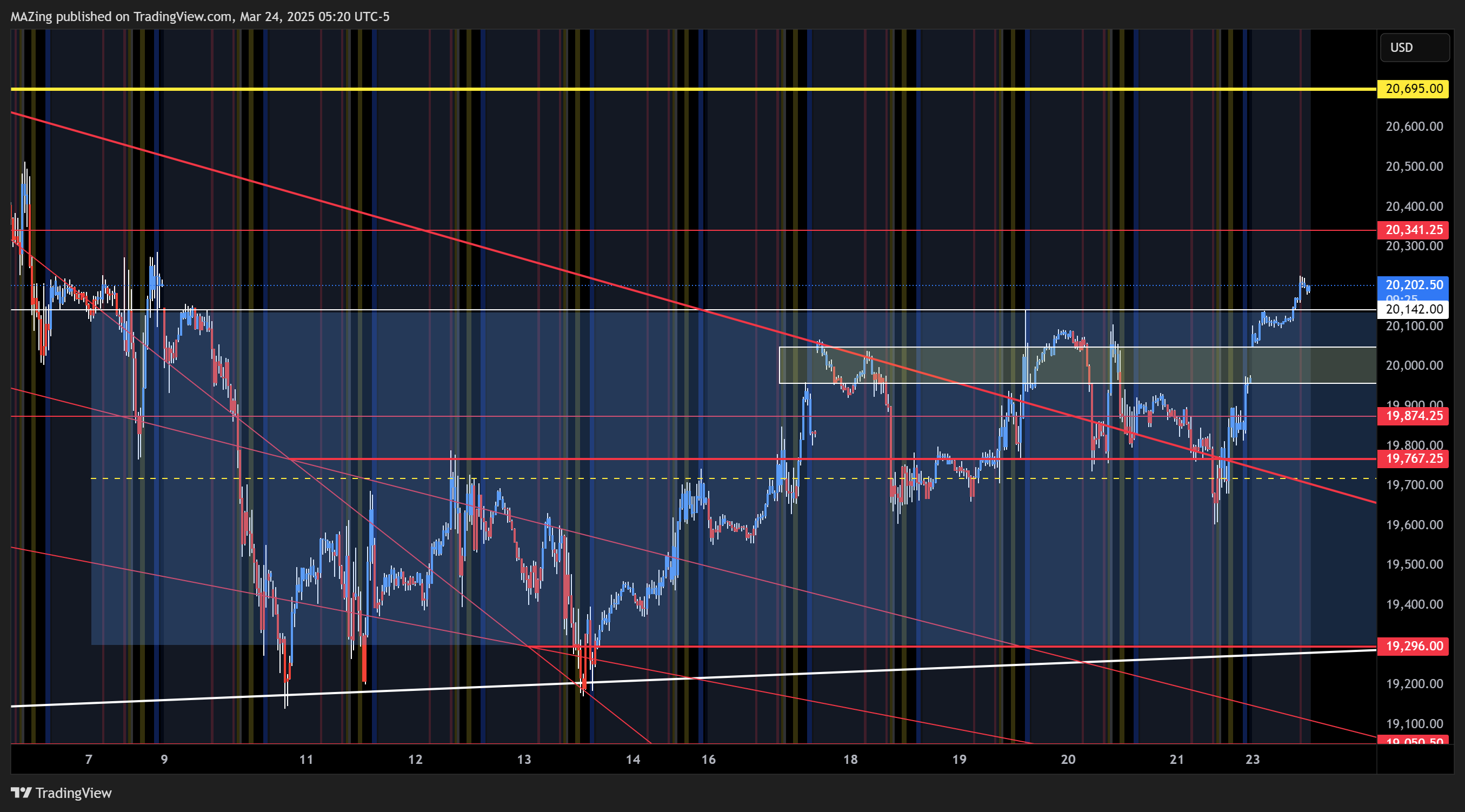1465x812 pixels.
Task: Click the 20,600.00 price axis value
Action: pos(1414,127)
